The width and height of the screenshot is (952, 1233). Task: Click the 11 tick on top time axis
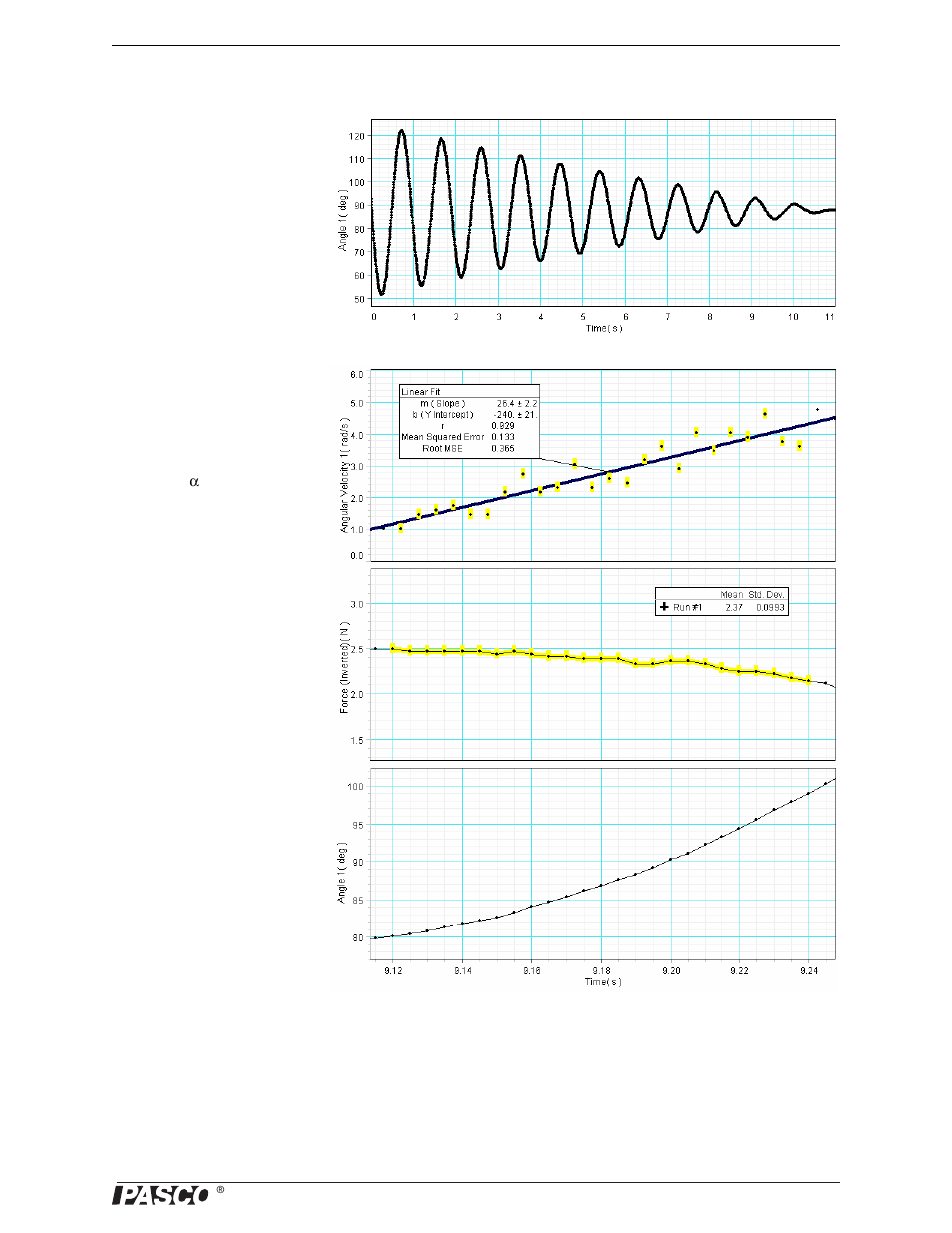tap(829, 317)
